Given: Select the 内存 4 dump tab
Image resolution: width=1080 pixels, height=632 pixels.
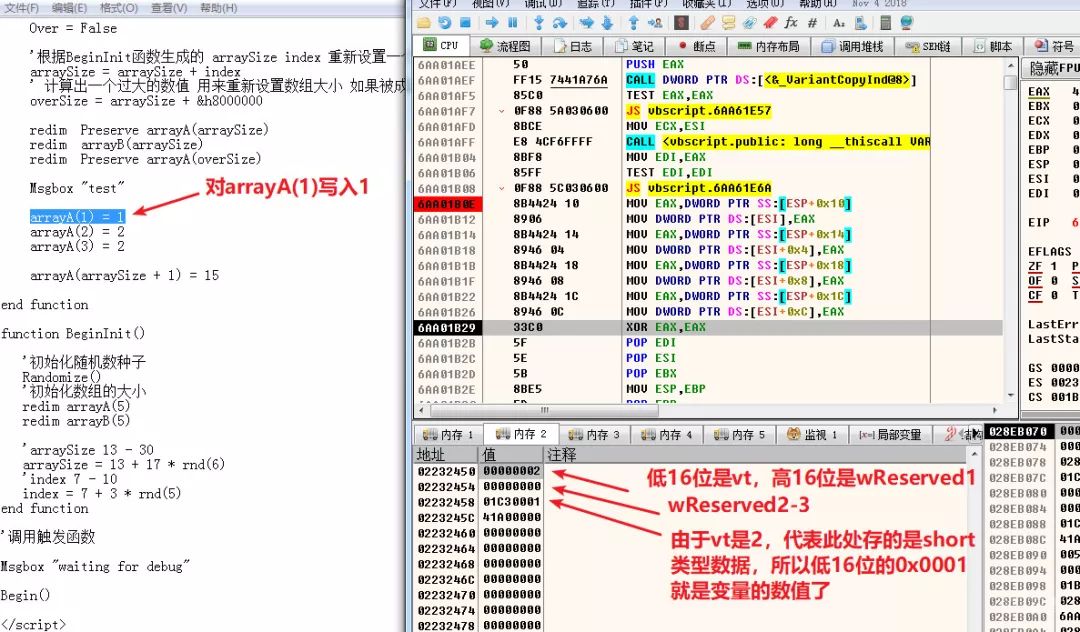Looking at the screenshot, I should click(x=667, y=434).
